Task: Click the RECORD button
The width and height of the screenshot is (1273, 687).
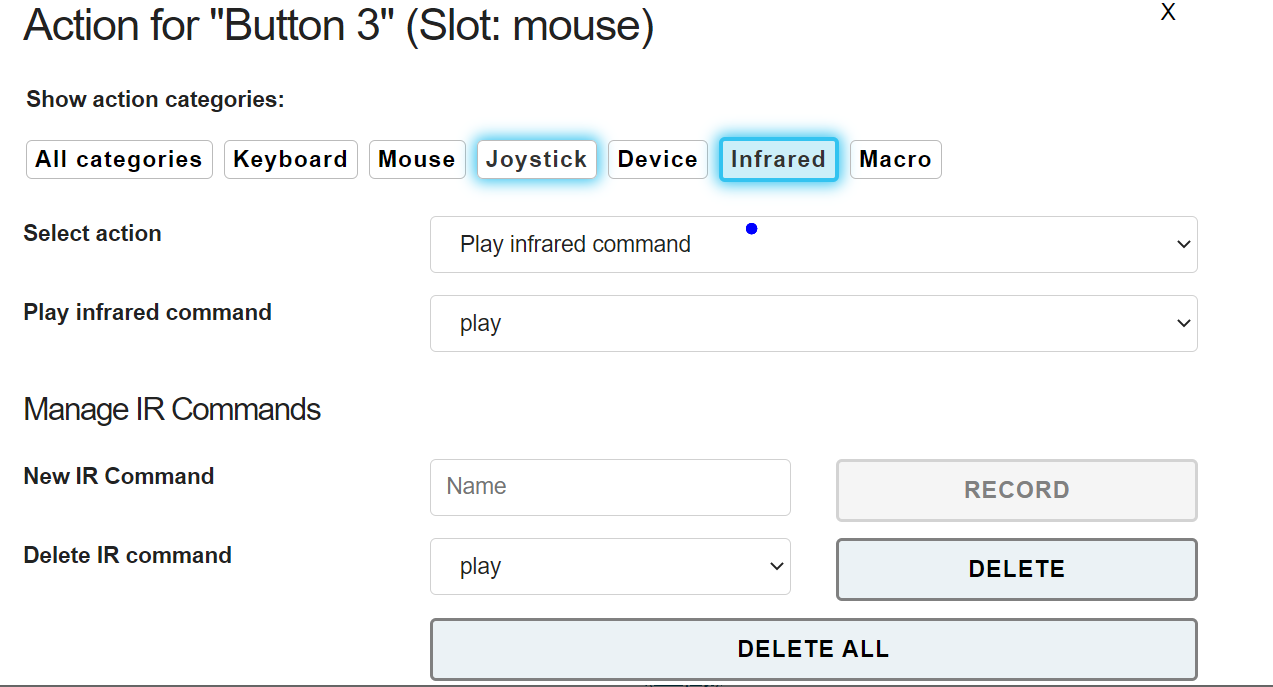Action: coord(1017,490)
